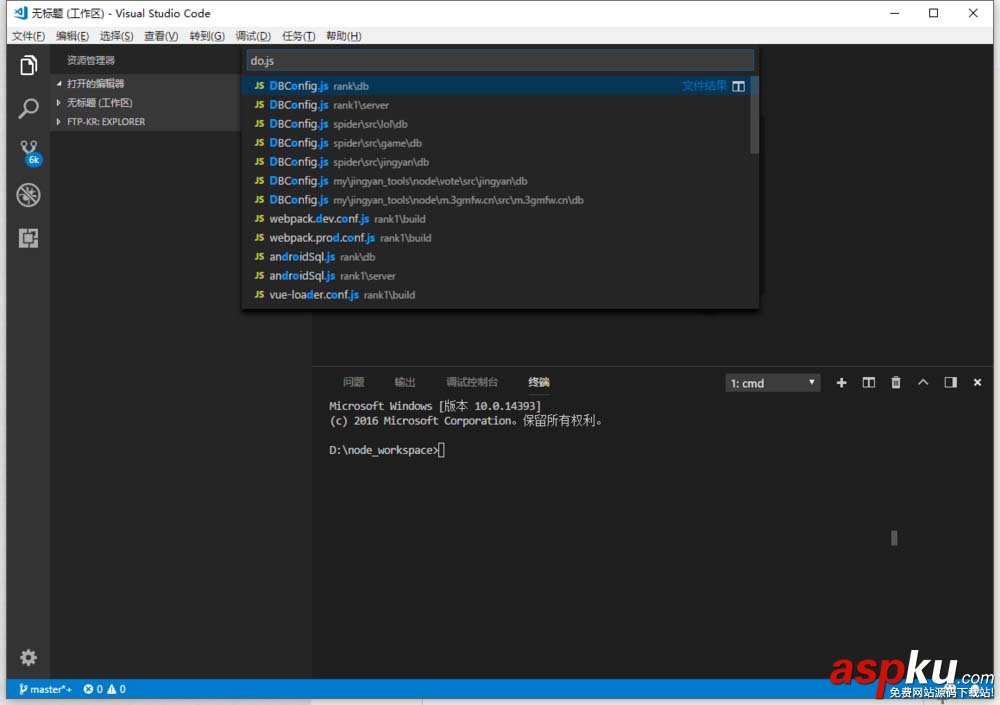The height and width of the screenshot is (705, 1000).
Task: Open the Search view in activity bar
Action: pyautogui.click(x=28, y=108)
